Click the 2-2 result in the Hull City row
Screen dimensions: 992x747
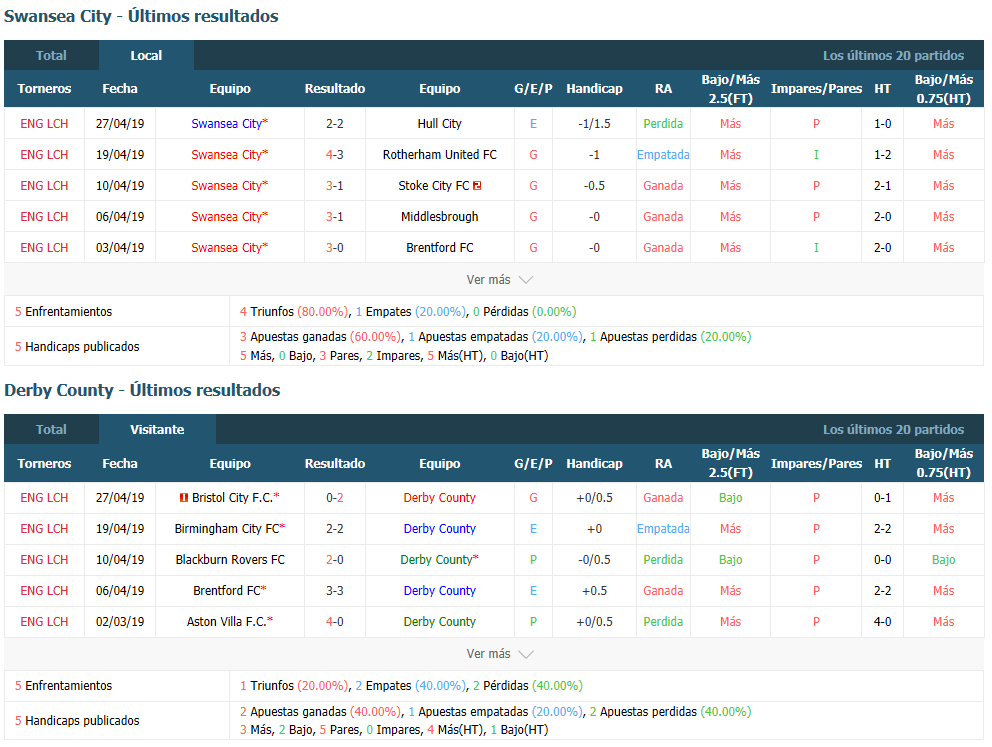[335, 124]
